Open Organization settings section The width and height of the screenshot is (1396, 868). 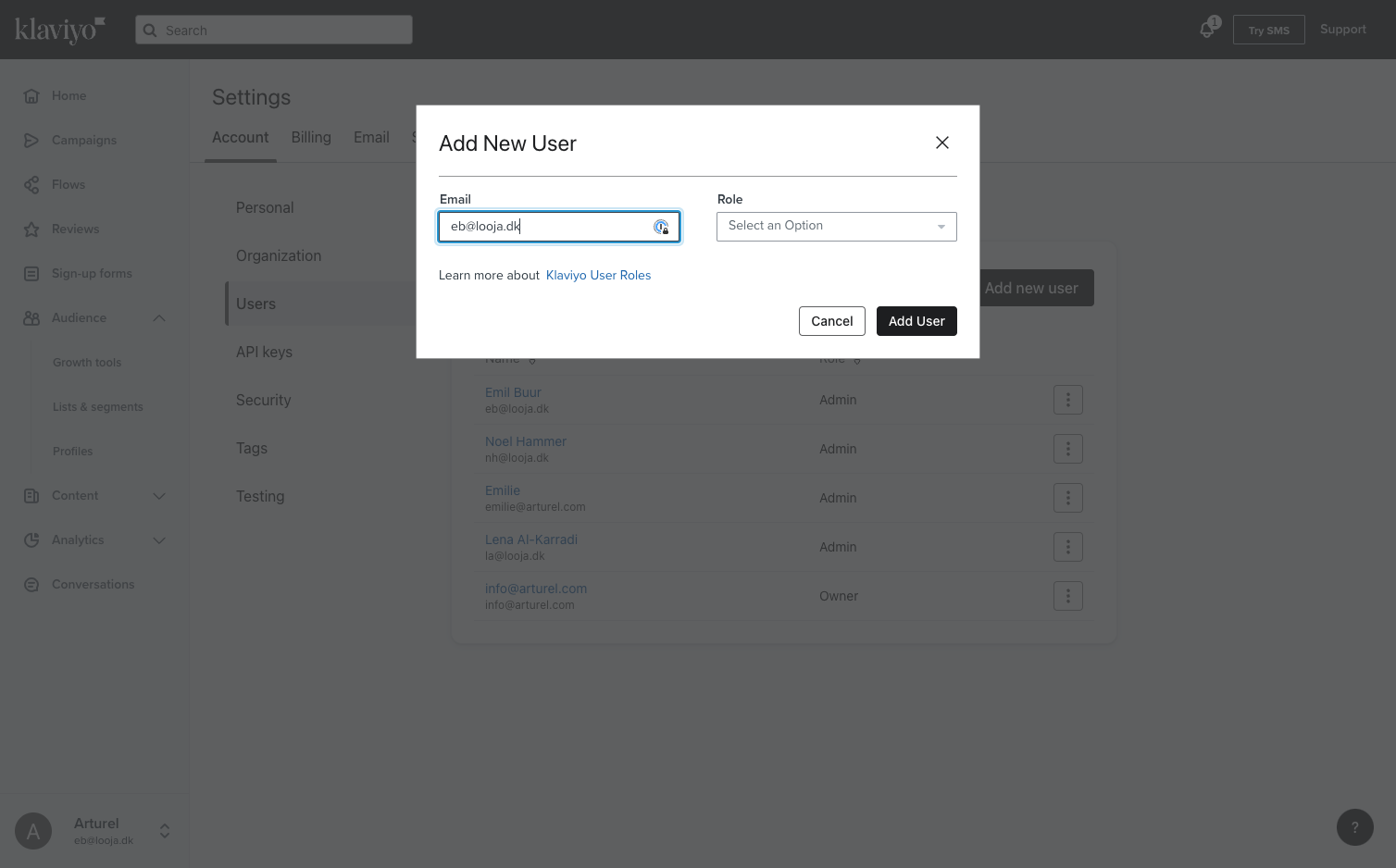click(x=279, y=255)
